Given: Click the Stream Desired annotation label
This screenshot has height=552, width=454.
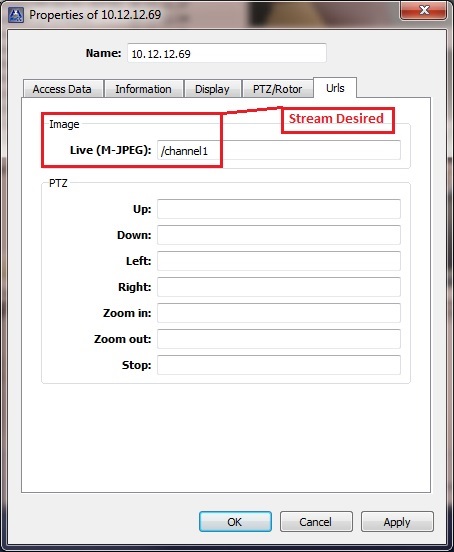Looking at the screenshot, I should click(336, 119).
